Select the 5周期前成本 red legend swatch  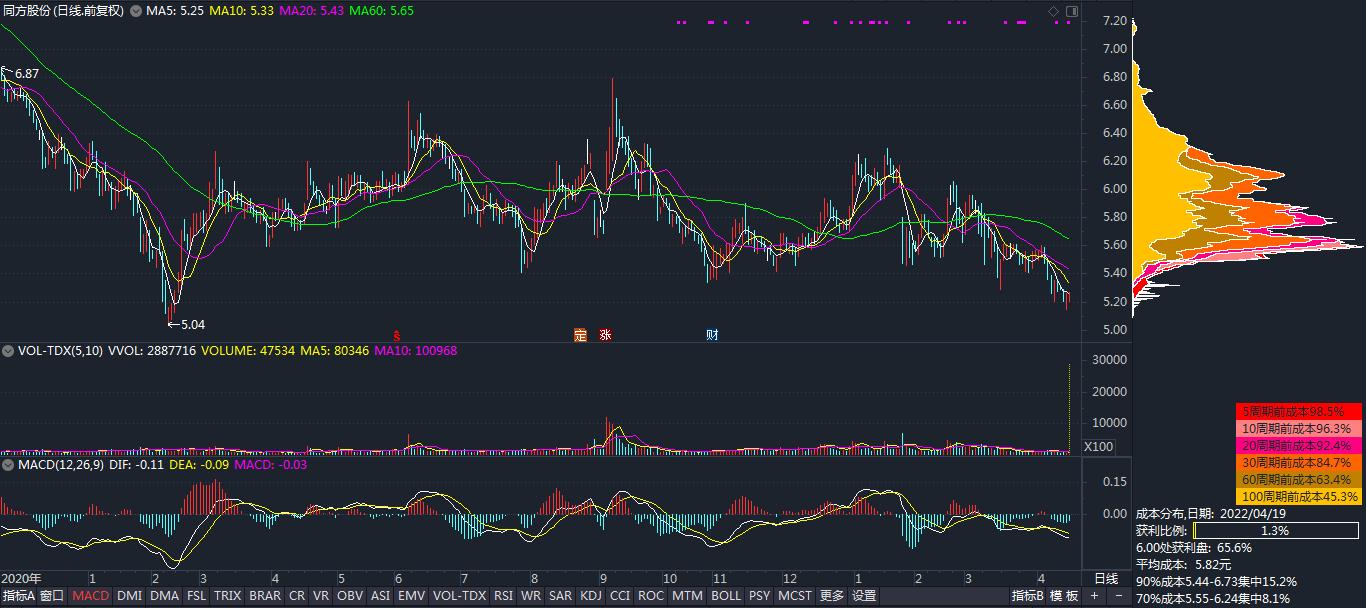click(x=1300, y=411)
